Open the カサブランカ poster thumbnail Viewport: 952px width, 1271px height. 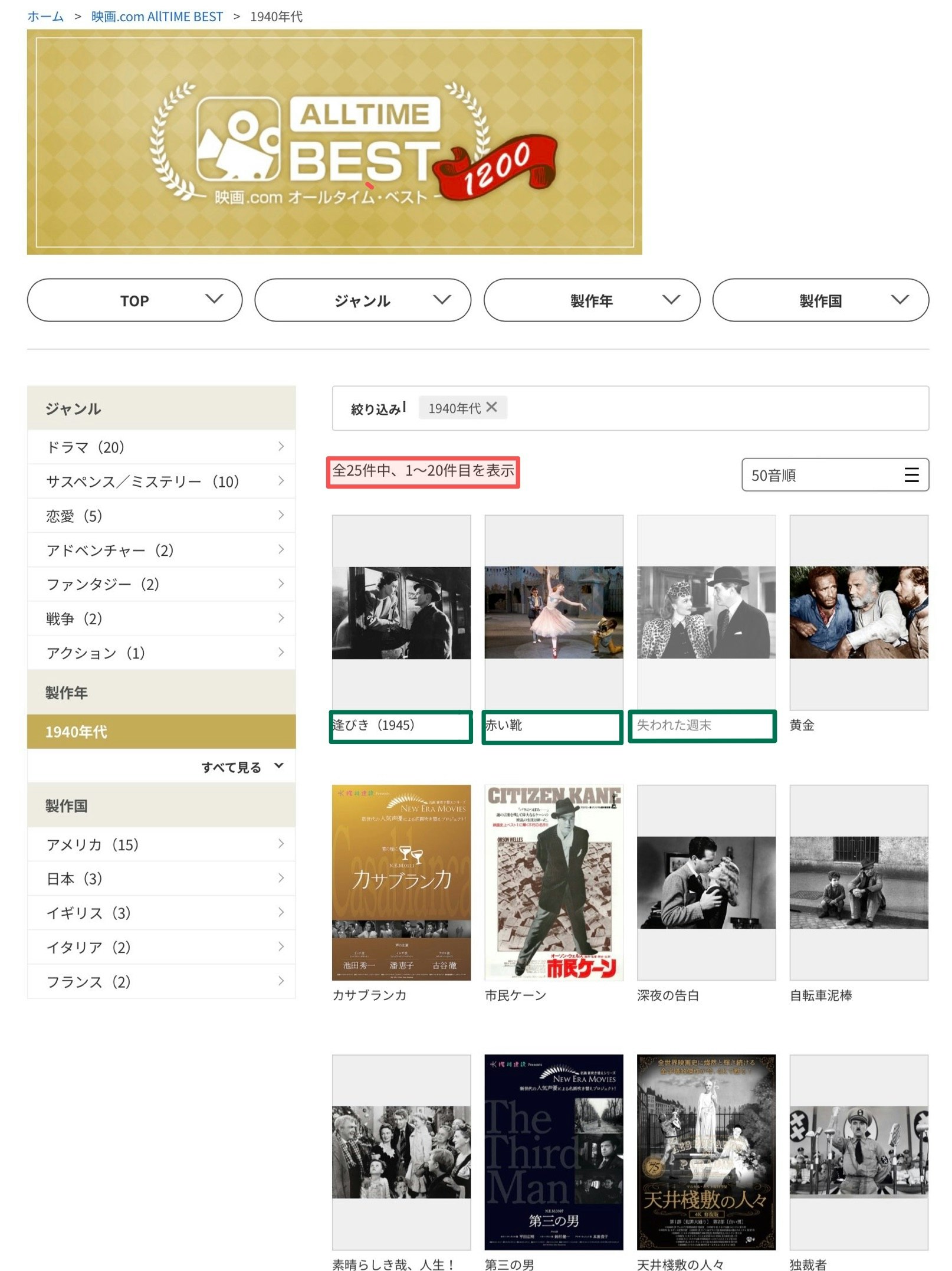[401, 883]
